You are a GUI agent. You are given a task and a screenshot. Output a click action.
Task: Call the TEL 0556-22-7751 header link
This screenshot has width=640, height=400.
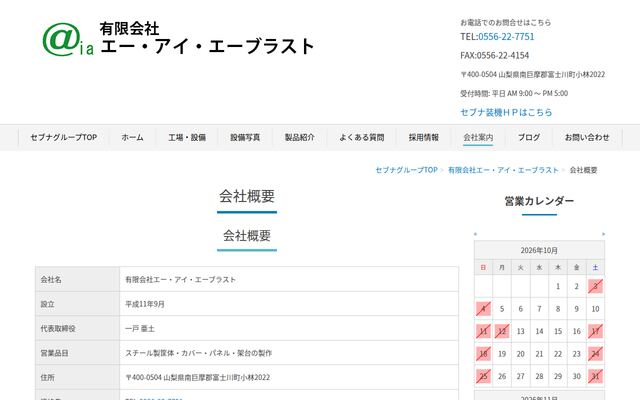[x=506, y=37]
